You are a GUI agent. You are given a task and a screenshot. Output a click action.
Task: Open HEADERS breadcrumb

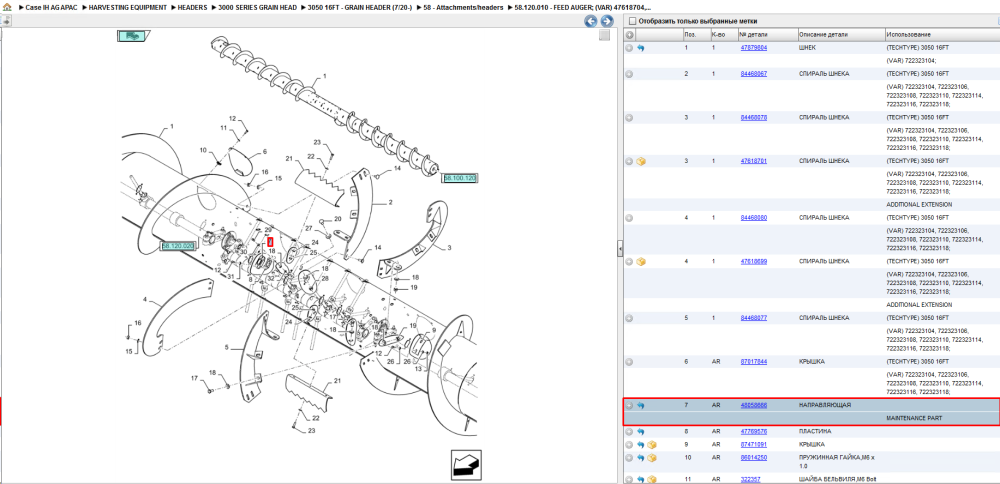pos(191,6)
